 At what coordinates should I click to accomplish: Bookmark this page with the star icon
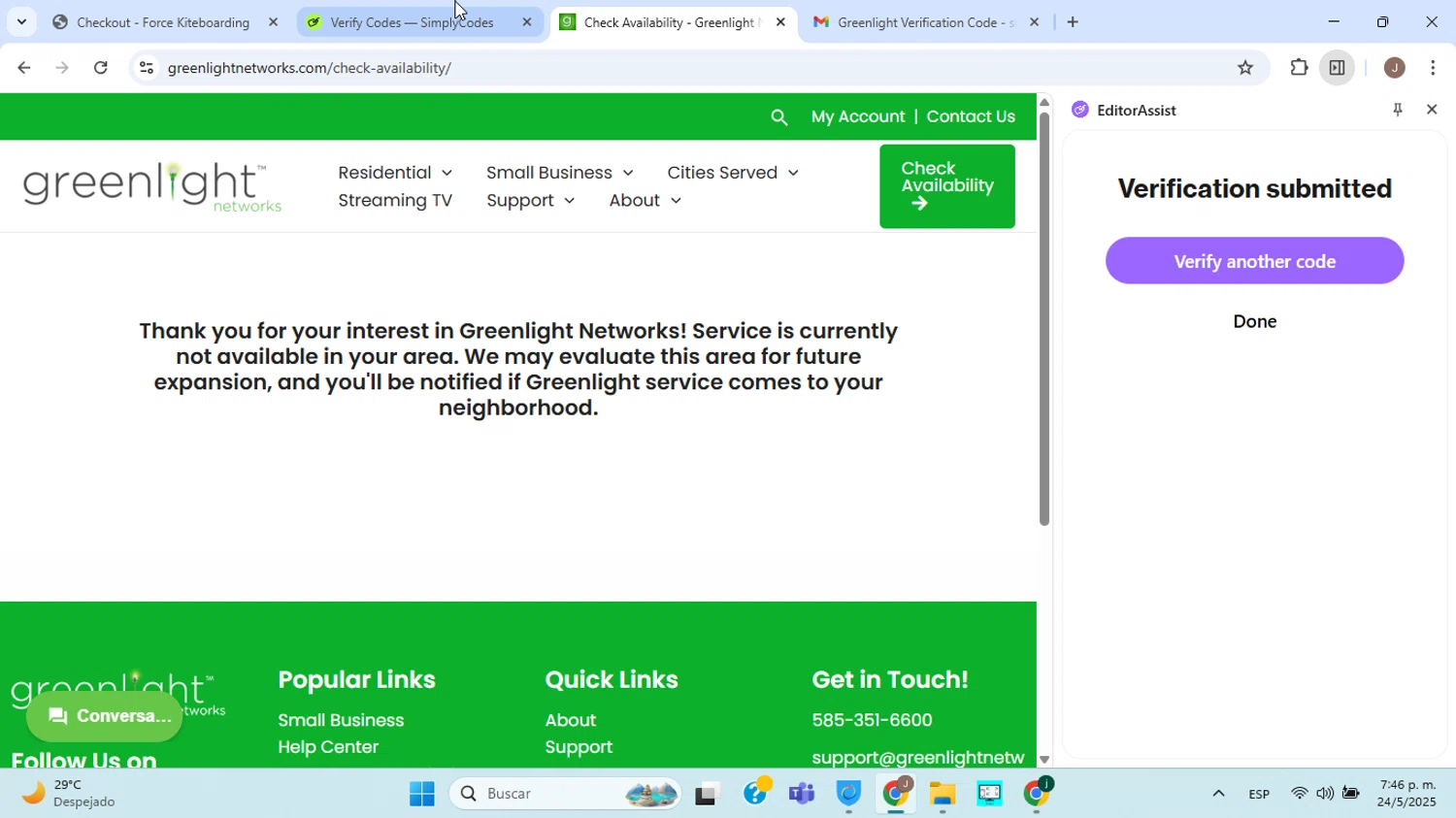(x=1245, y=68)
